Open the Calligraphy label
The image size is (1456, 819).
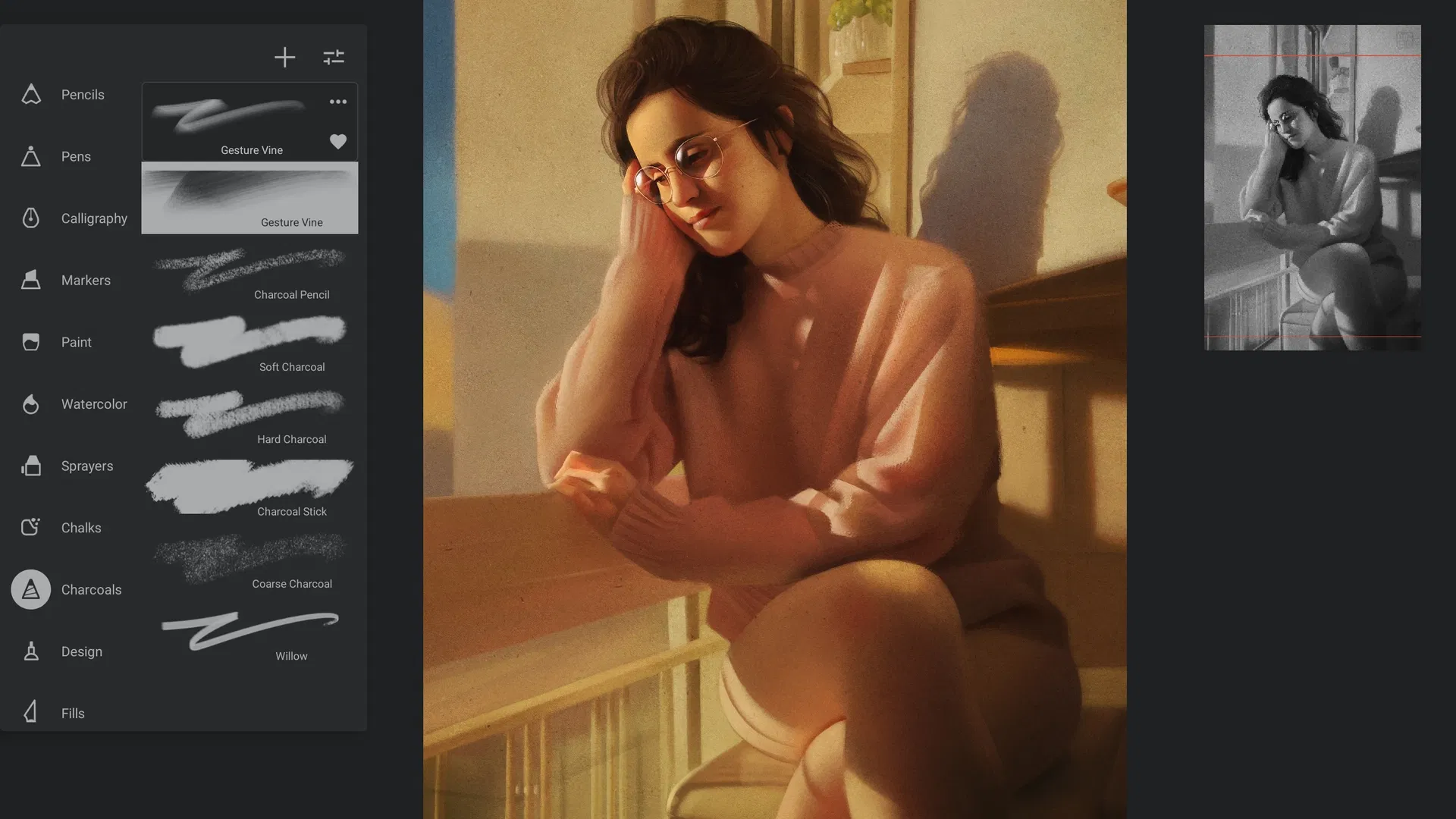point(94,218)
